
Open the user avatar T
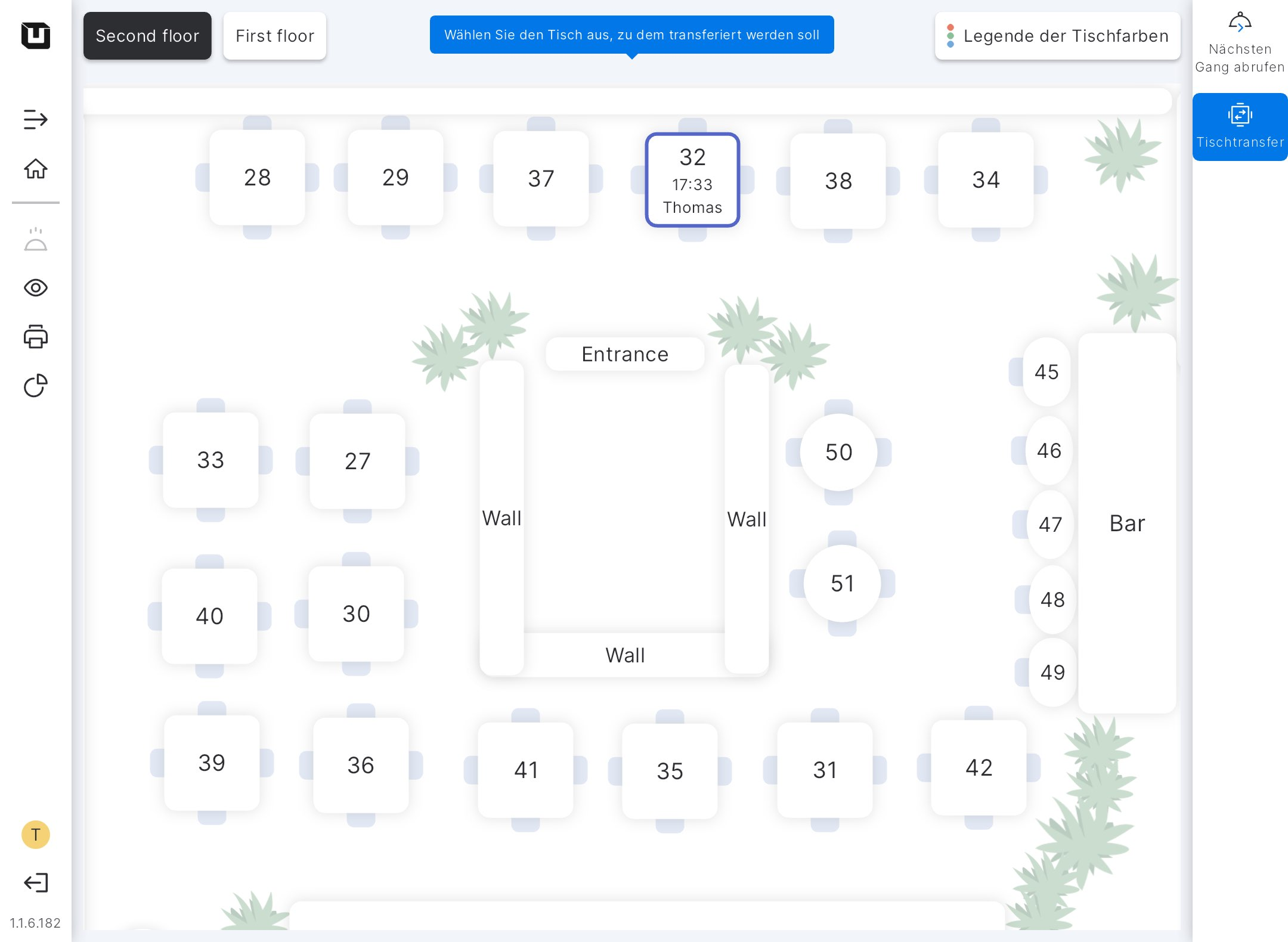tap(35, 835)
